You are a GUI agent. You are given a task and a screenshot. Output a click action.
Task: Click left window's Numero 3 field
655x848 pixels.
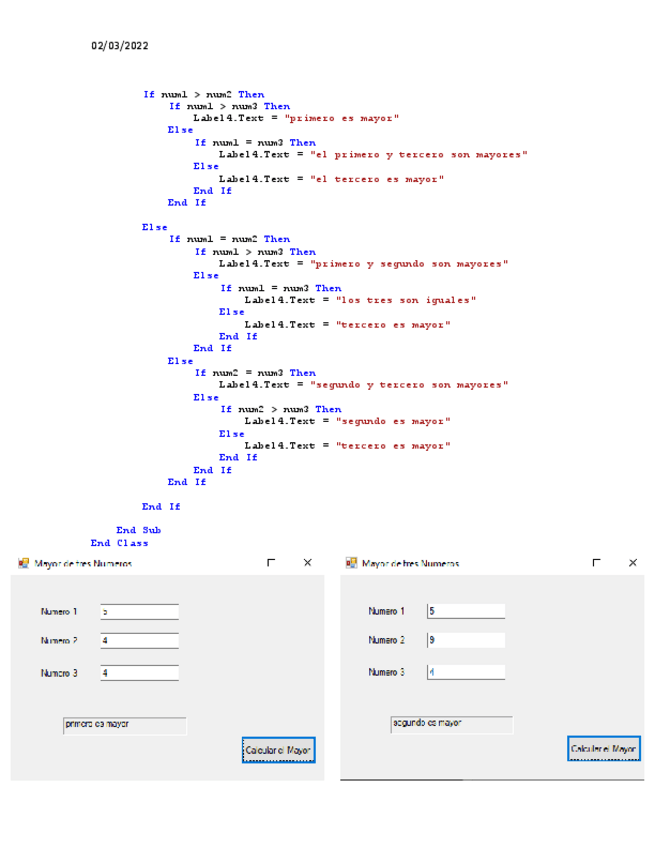point(139,673)
